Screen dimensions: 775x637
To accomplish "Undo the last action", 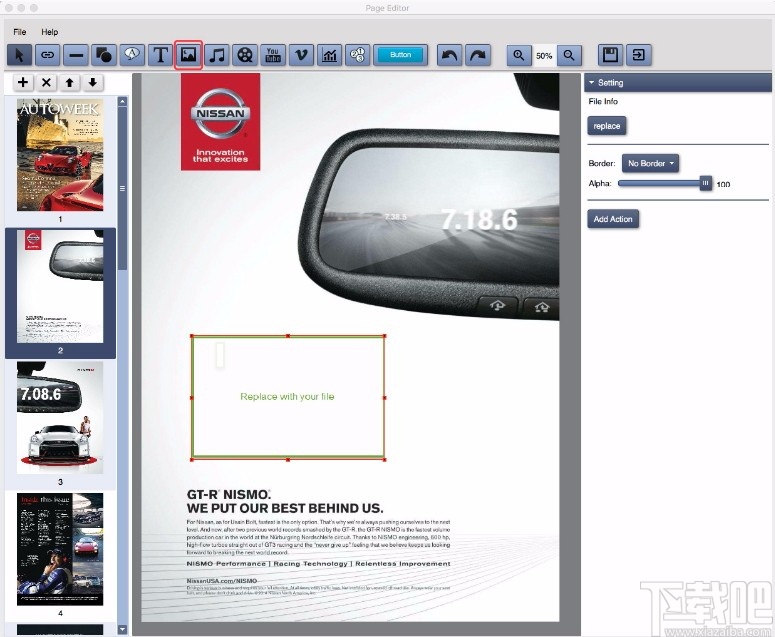I will pos(449,55).
